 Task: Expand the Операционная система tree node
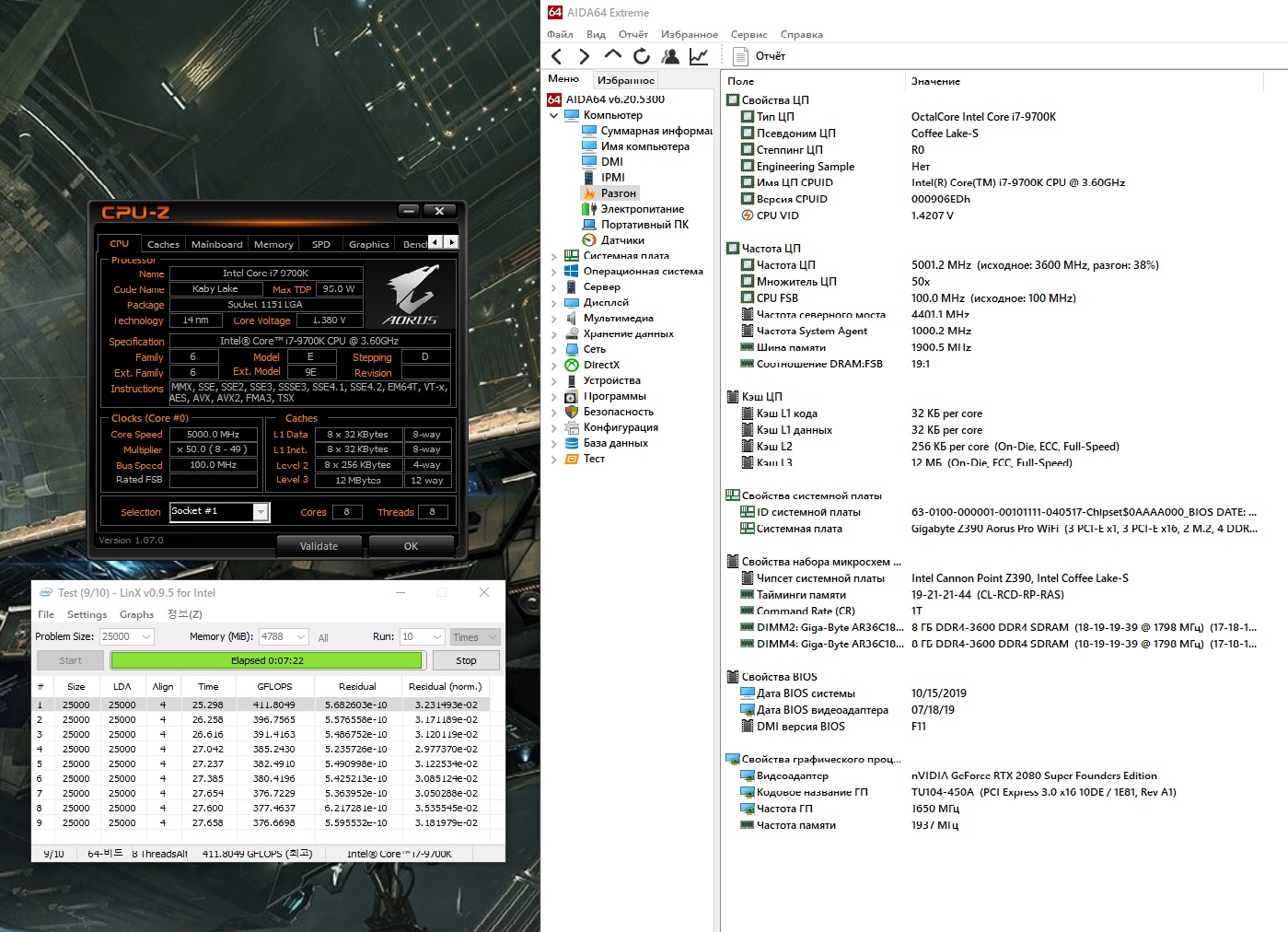click(x=553, y=272)
